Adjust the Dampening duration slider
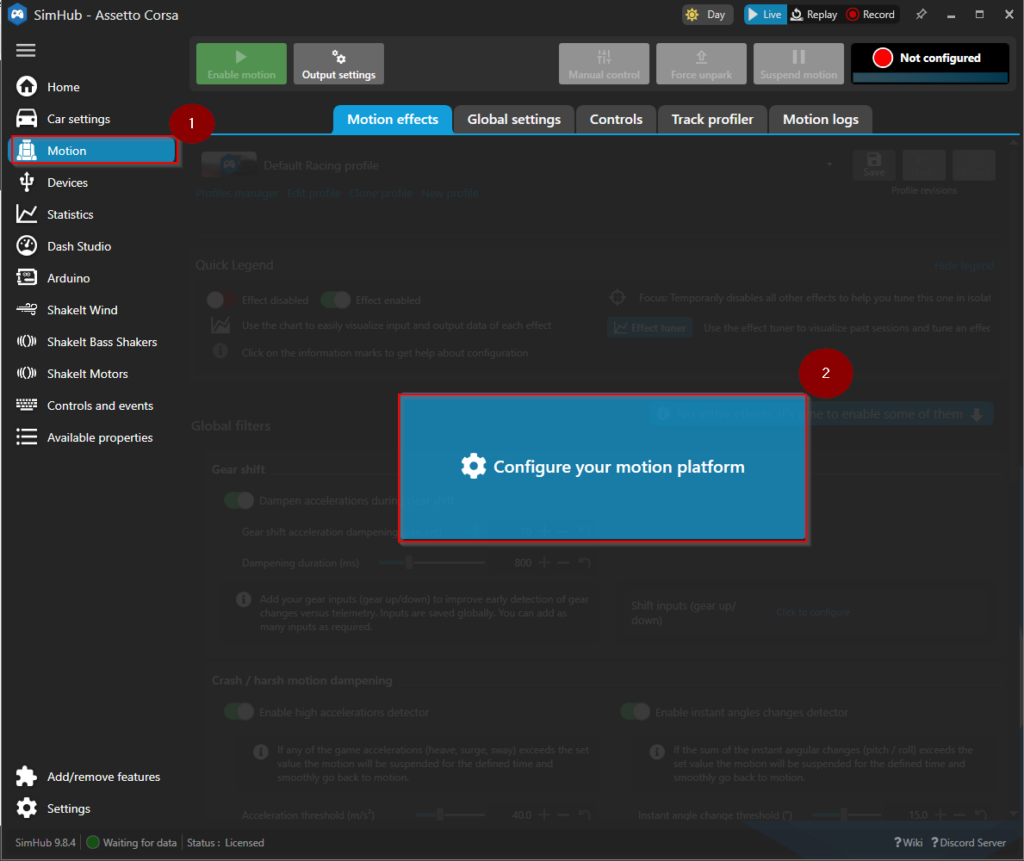This screenshot has height=861, width=1024. (x=432, y=562)
